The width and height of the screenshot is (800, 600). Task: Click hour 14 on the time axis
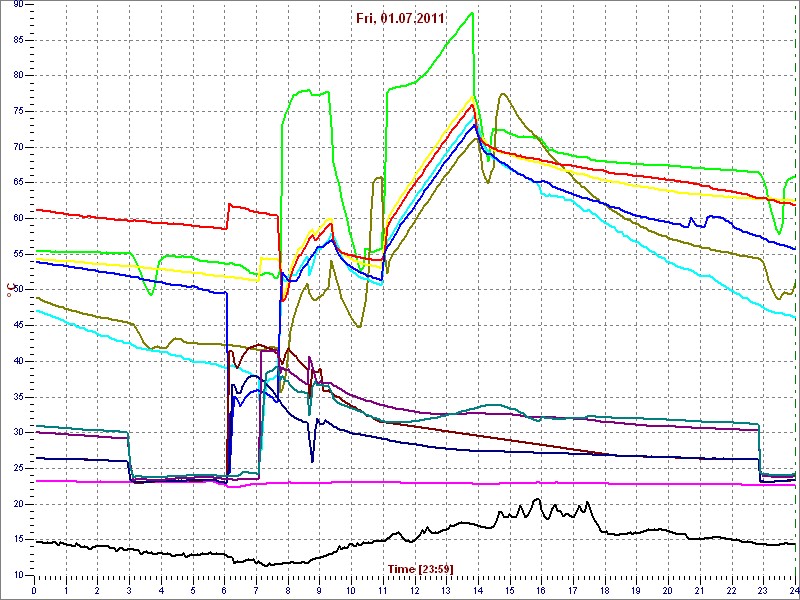[478, 591]
